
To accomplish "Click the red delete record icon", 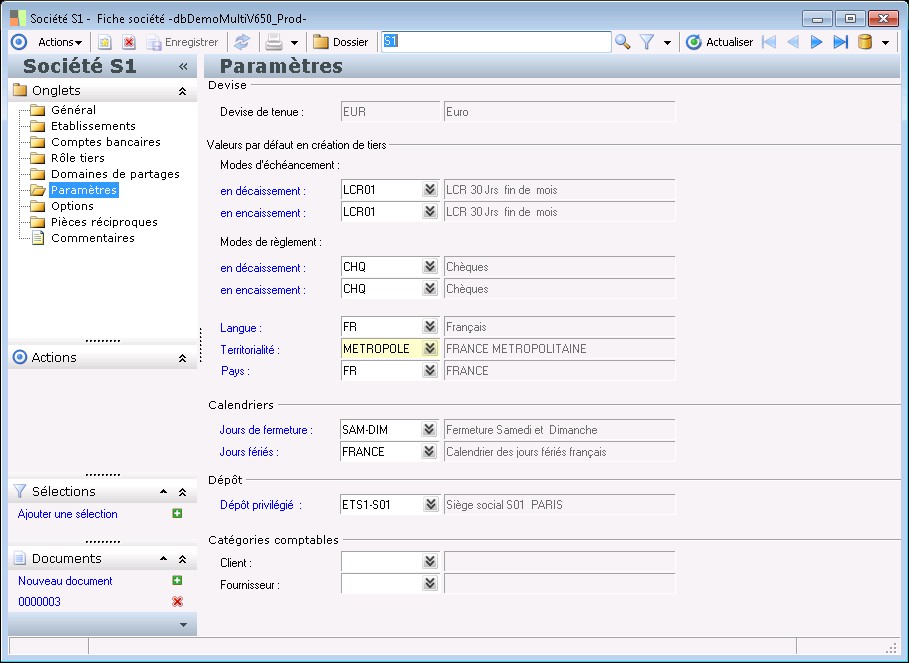I will [129, 42].
